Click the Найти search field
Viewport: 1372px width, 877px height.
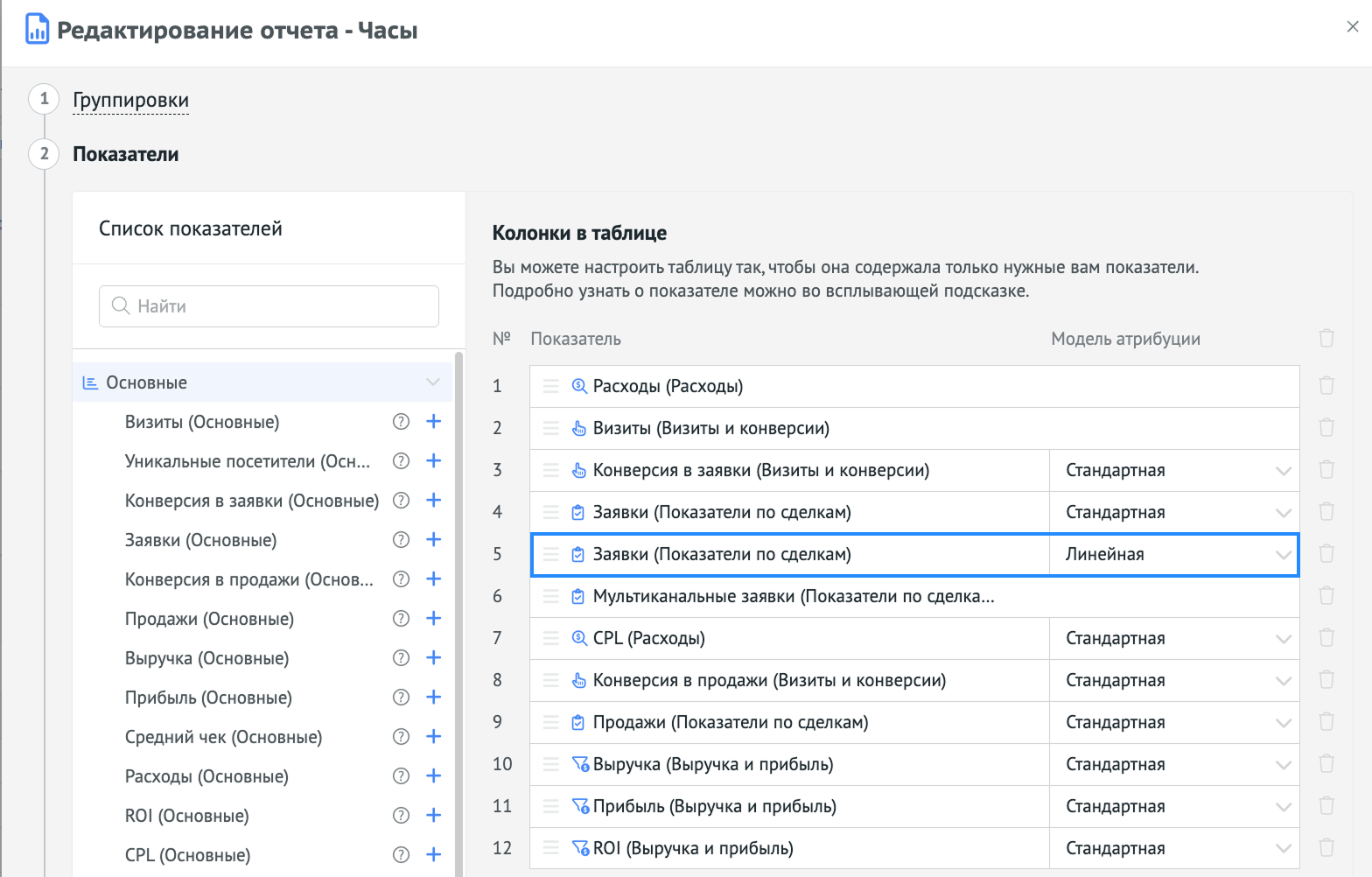click(x=269, y=306)
